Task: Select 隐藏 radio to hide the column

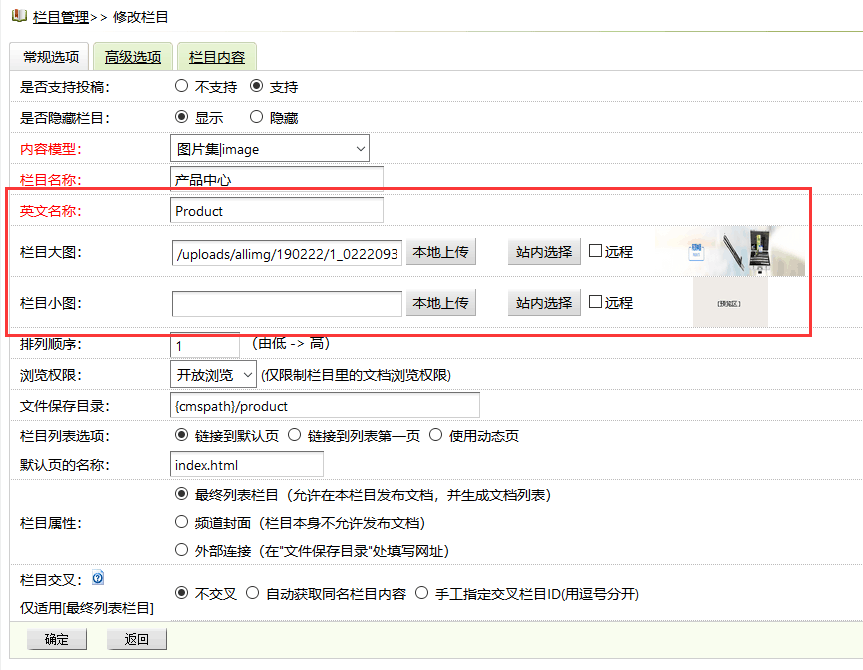Action: coord(256,117)
